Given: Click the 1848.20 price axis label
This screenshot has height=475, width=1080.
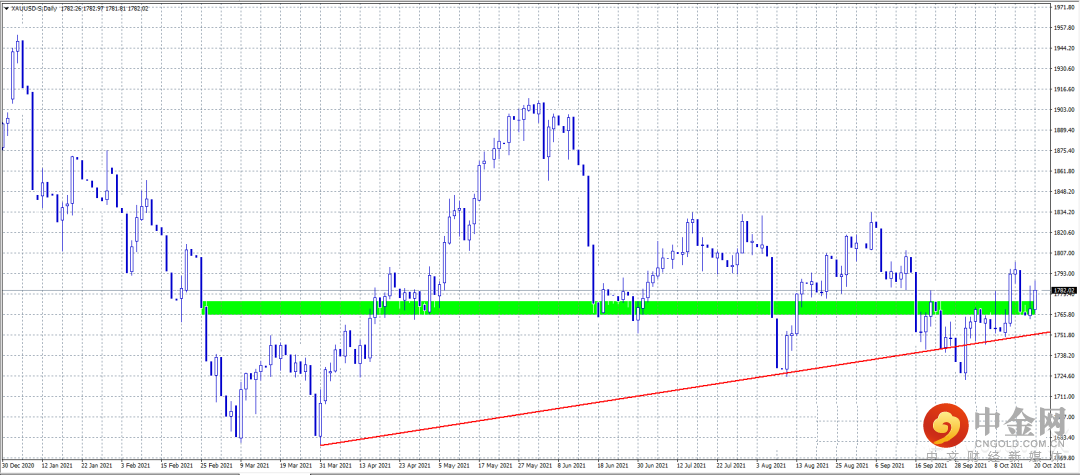Looking at the screenshot, I should coord(1065,192).
